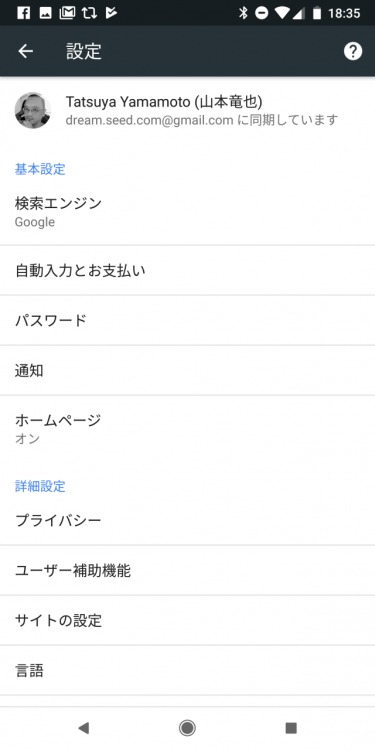Open the サイトの設定 entry
The image size is (375, 750).
pyautogui.click(x=188, y=620)
